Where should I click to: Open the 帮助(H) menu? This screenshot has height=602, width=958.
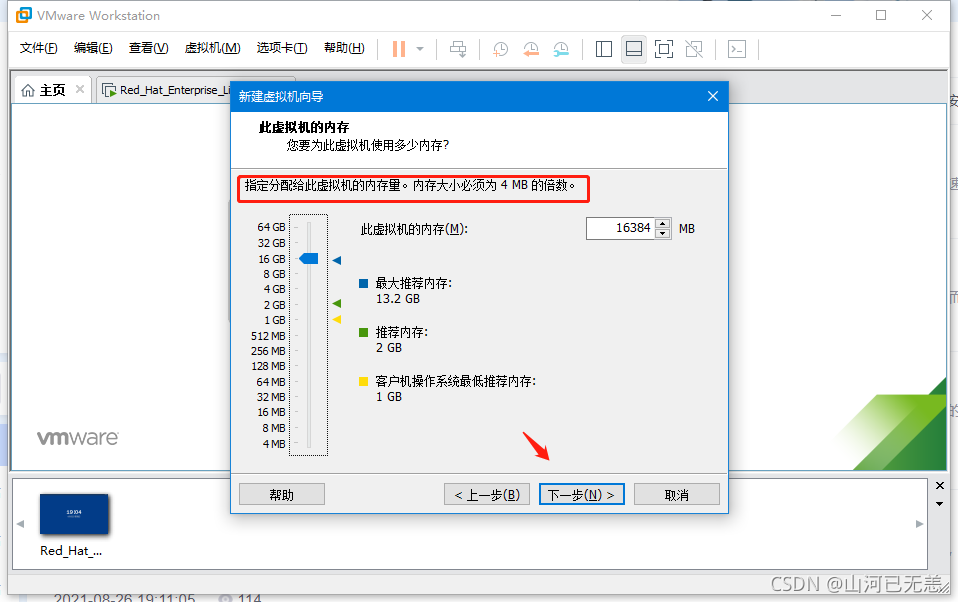(344, 48)
